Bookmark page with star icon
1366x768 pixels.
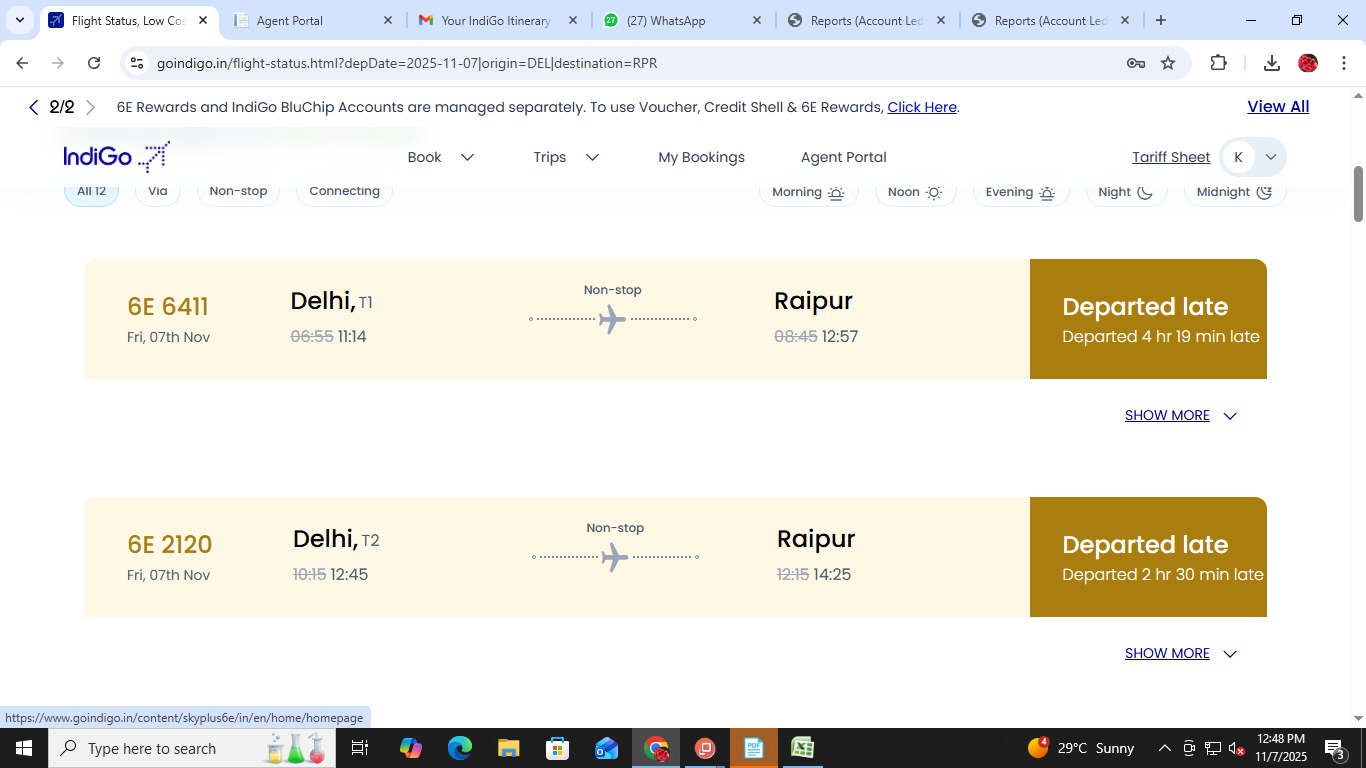1168,63
